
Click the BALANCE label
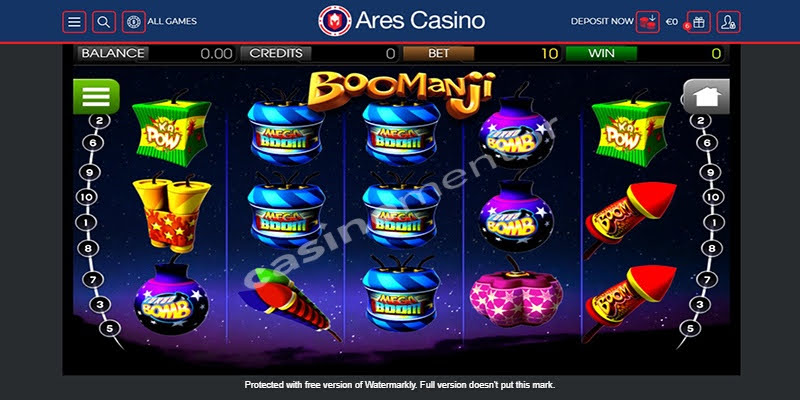point(113,53)
